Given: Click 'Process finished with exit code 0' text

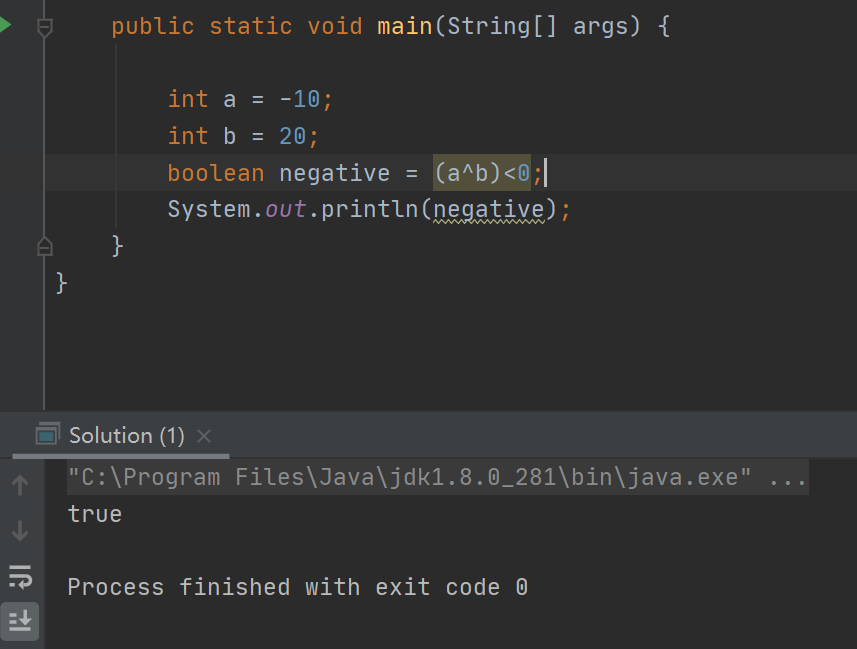Looking at the screenshot, I should (x=297, y=587).
